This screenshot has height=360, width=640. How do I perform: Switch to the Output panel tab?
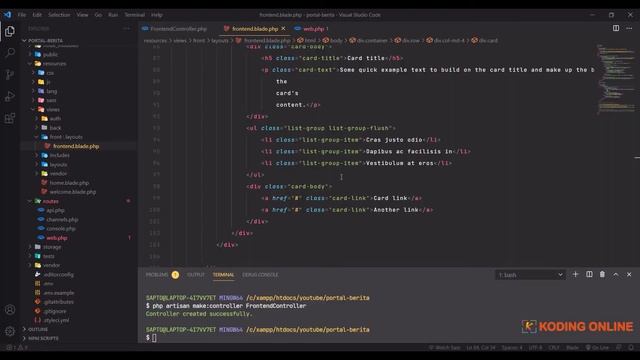point(196,275)
